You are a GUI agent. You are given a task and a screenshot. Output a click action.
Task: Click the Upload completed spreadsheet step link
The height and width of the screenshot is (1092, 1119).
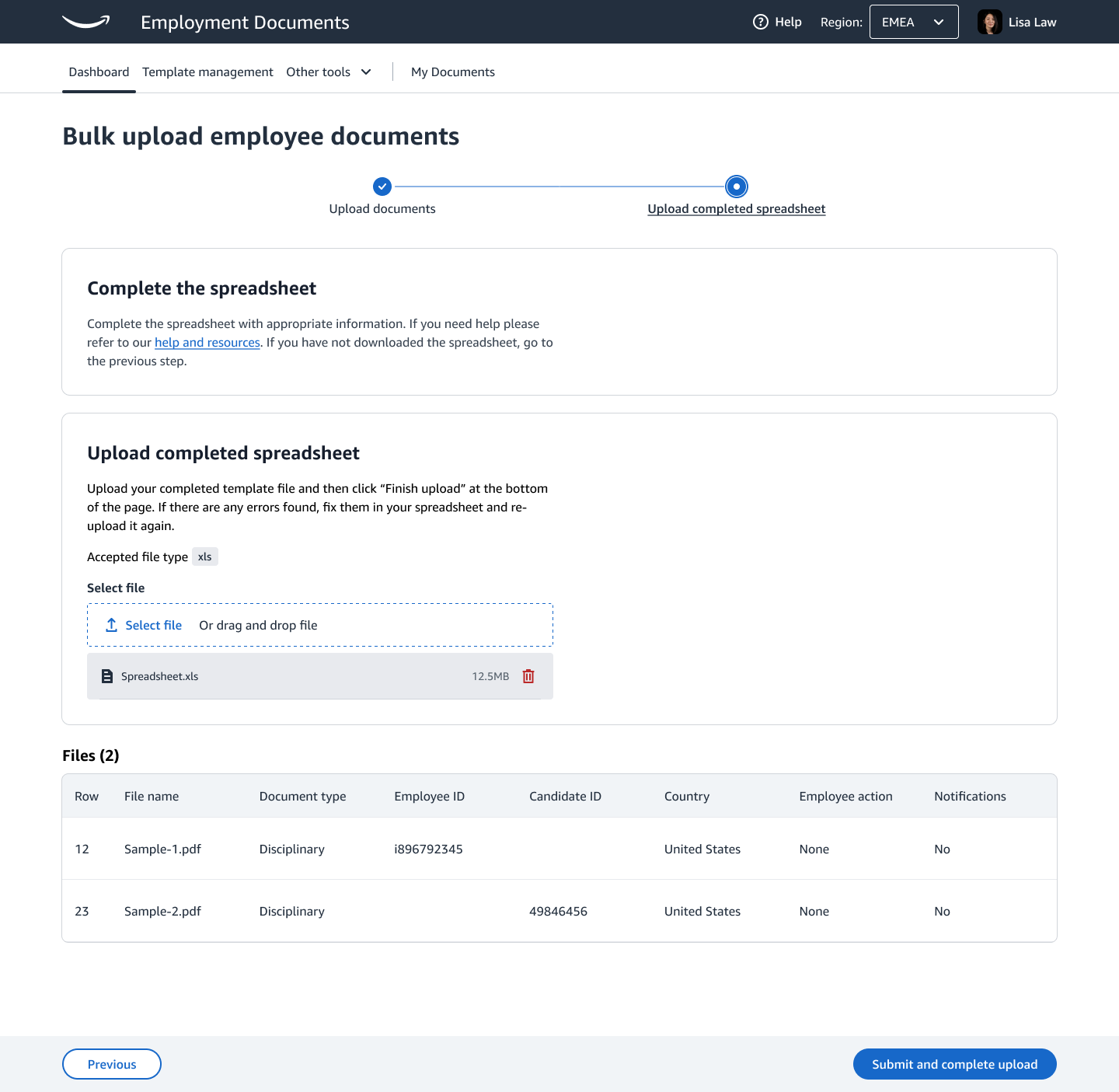(x=737, y=208)
